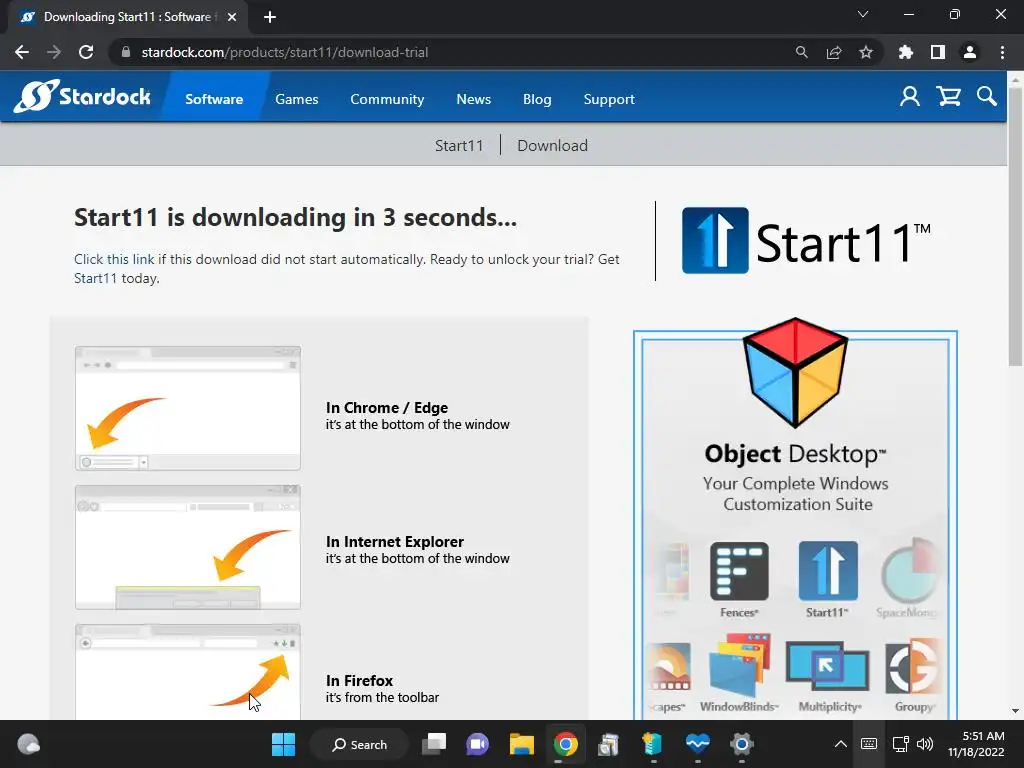Image resolution: width=1024 pixels, height=768 pixels.
Task: Open the clock and date in tray
Action: tap(976, 744)
